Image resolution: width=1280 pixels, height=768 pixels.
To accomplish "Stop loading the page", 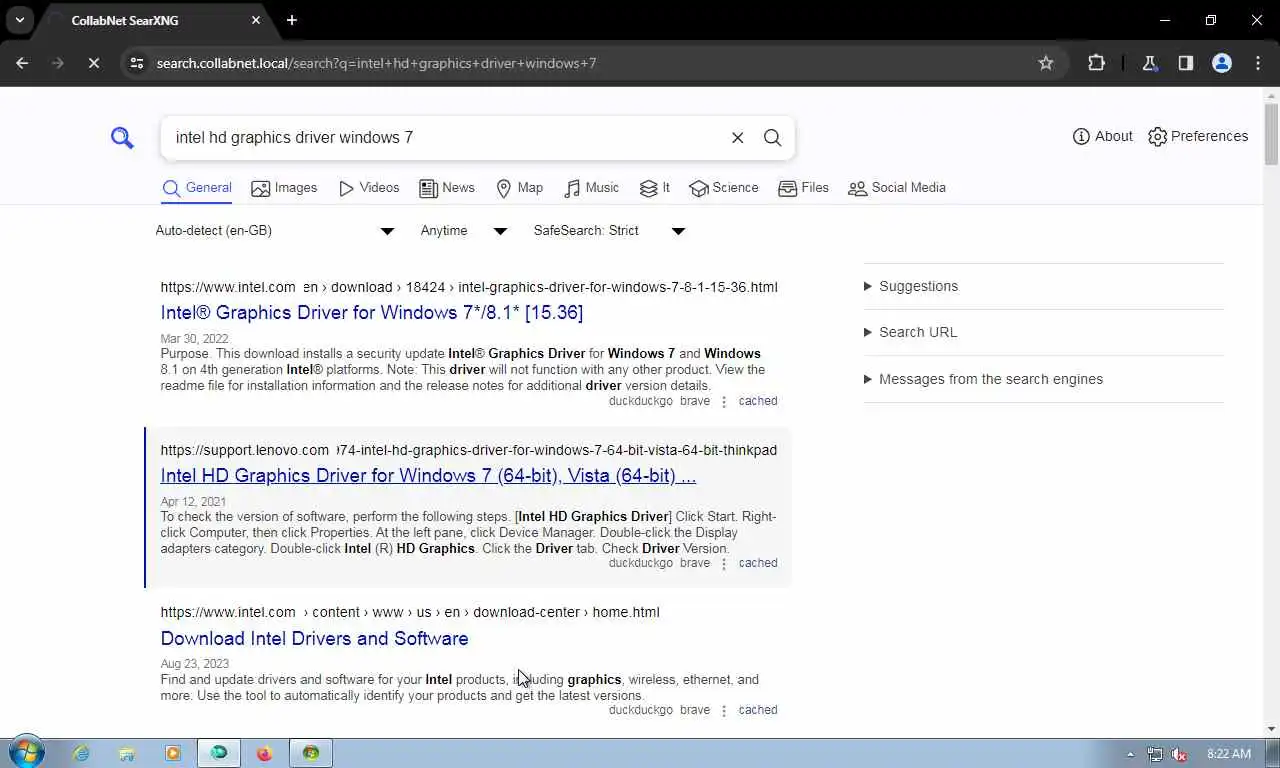I will (x=93, y=63).
